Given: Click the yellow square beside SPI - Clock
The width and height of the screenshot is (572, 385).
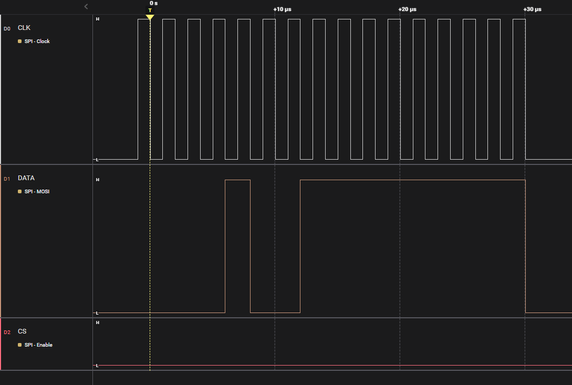Looking at the screenshot, I should point(20,41).
